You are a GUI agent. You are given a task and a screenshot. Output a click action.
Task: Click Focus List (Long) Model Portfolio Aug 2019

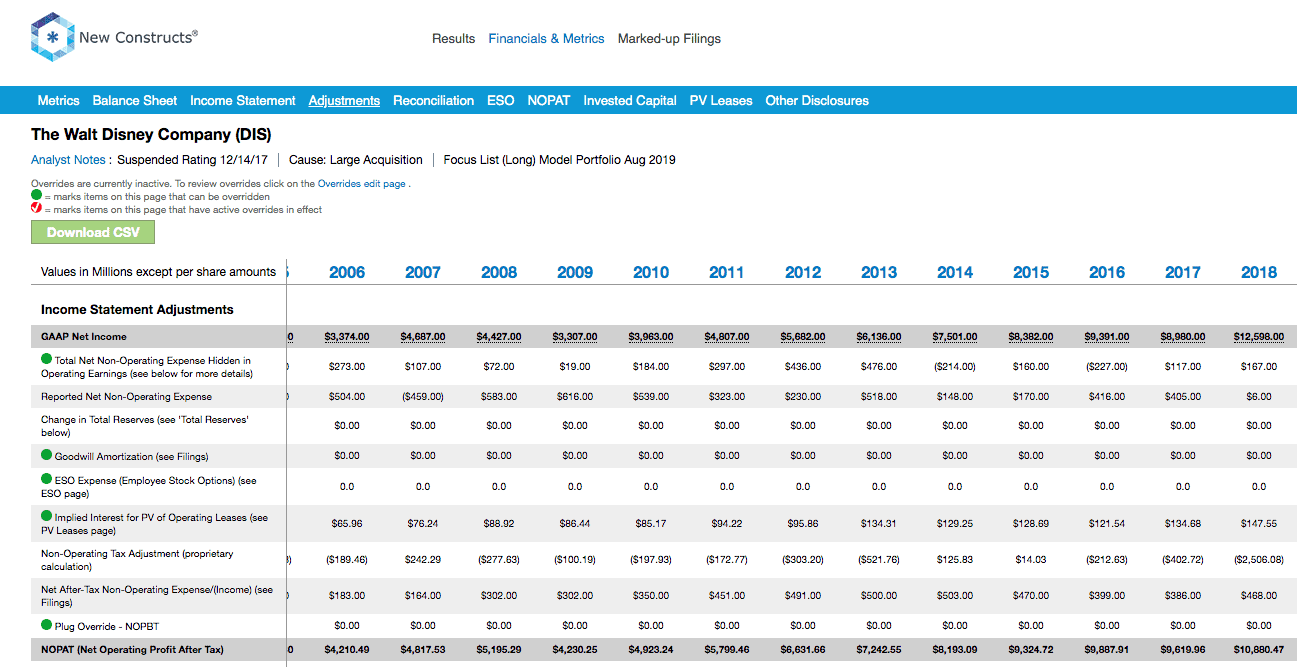click(560, 159)
